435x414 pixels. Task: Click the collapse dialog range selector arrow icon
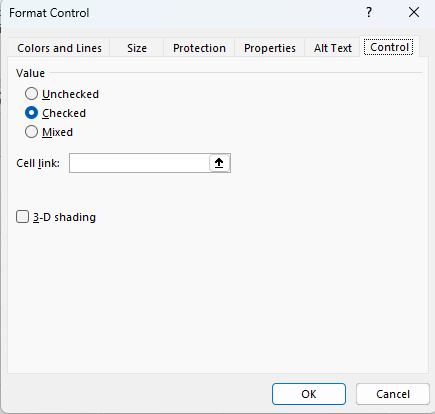pos(219,163)
